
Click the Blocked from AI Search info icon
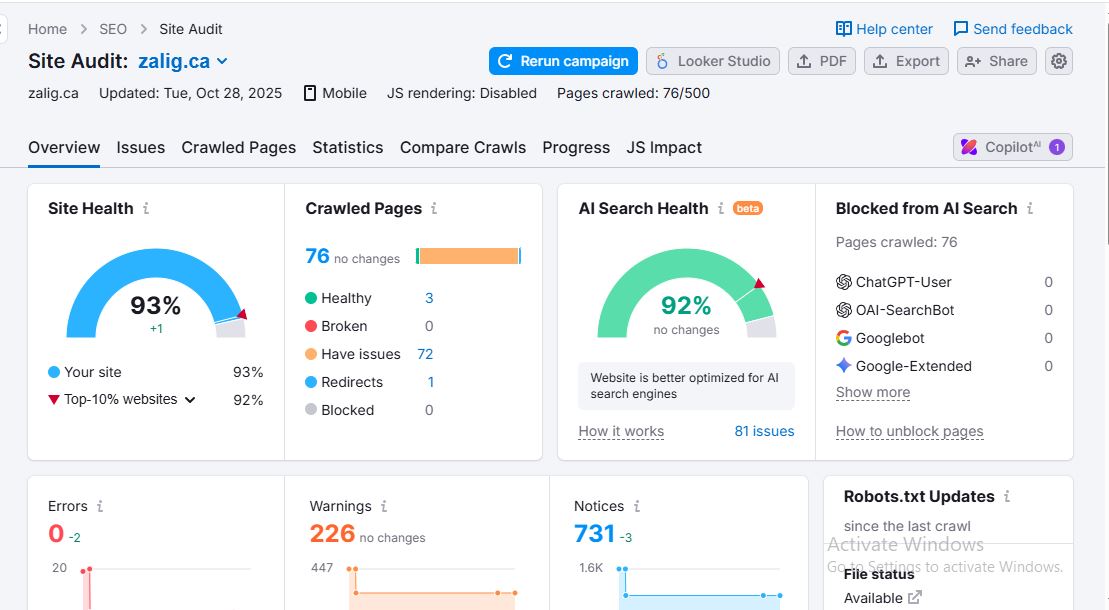[1030, 209]
